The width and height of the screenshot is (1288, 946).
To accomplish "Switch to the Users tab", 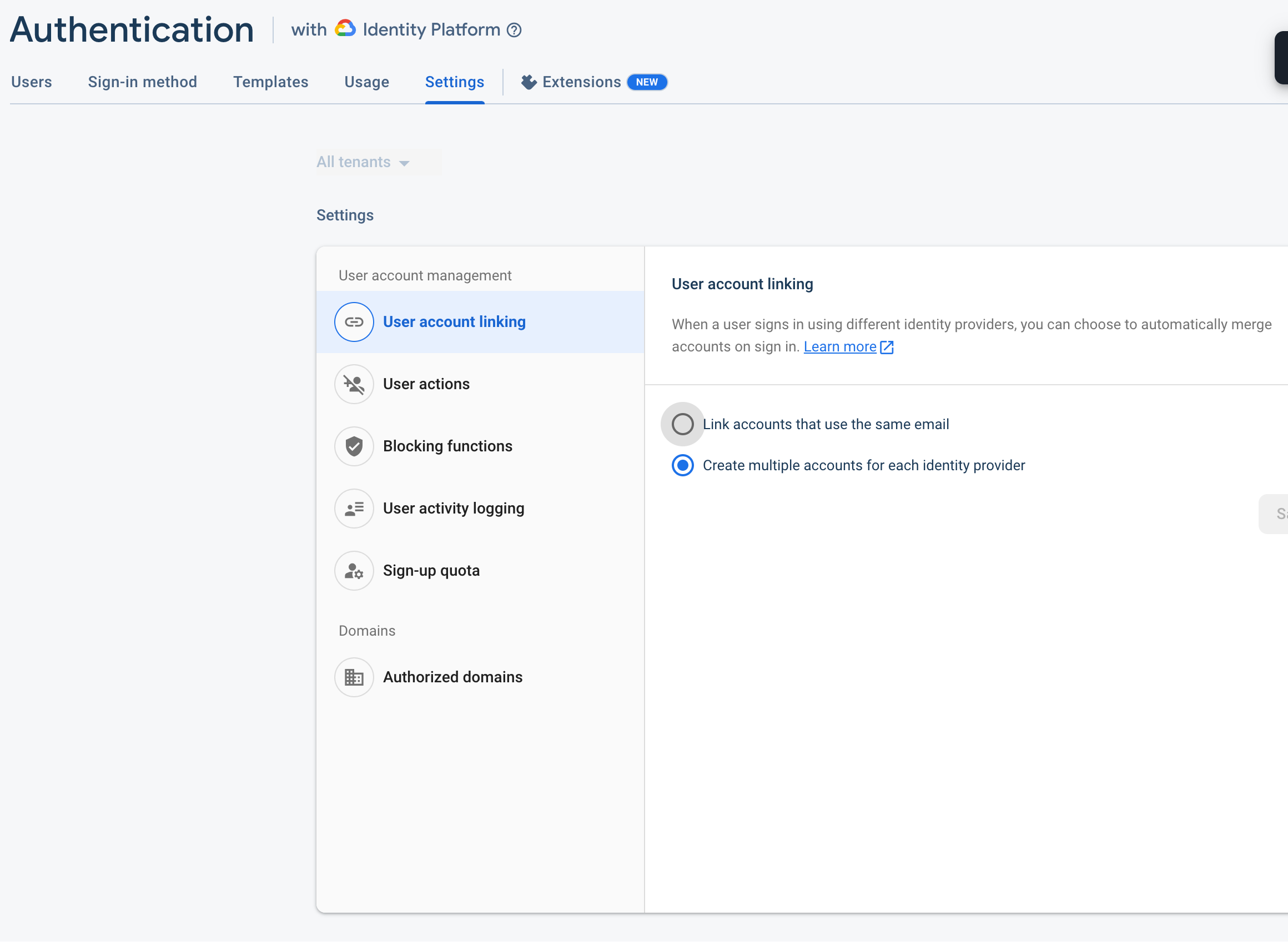I will click(32, 82).
